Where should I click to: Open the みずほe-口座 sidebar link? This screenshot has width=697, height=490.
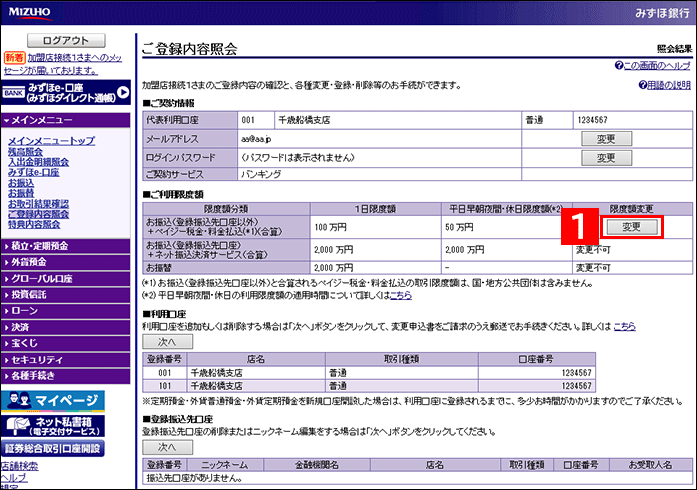pos(33,172)
